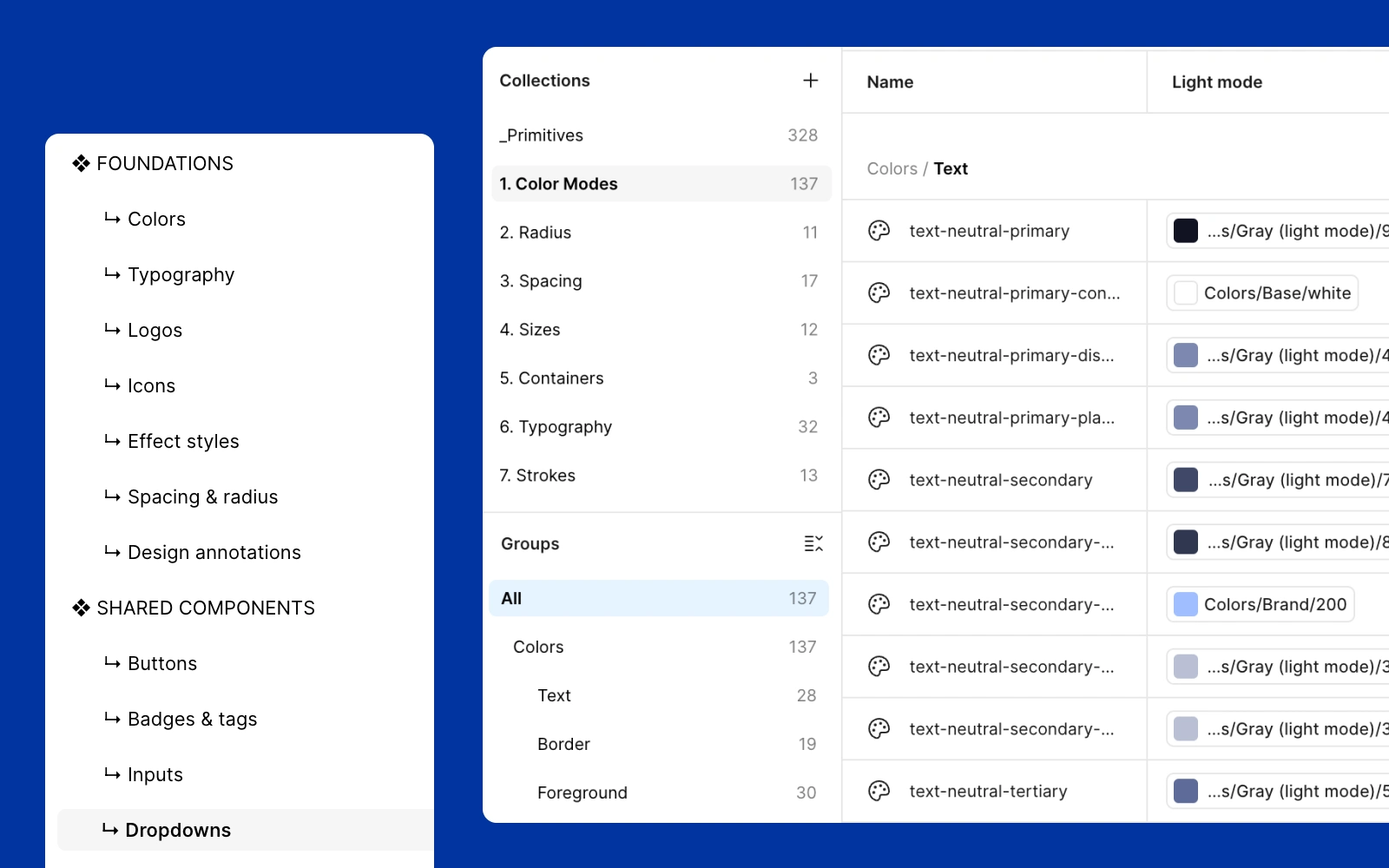Select the Colors group in Groups

pos(538,647)
